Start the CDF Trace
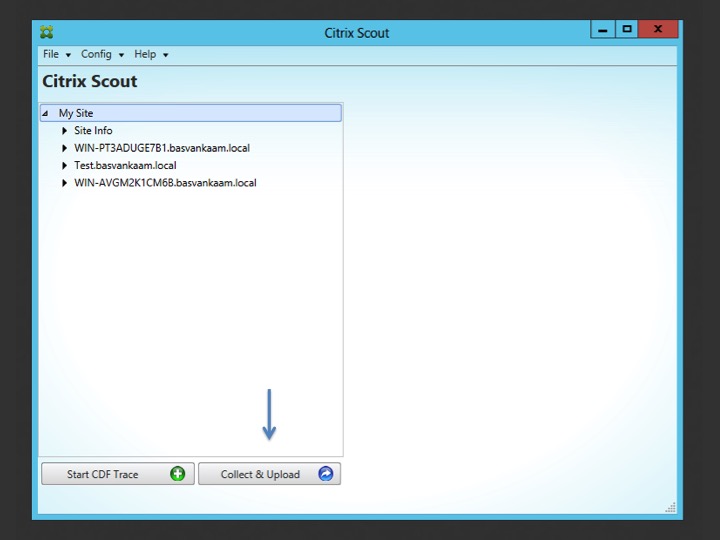This screenshot has height=540, width=720. pos(118,474)
